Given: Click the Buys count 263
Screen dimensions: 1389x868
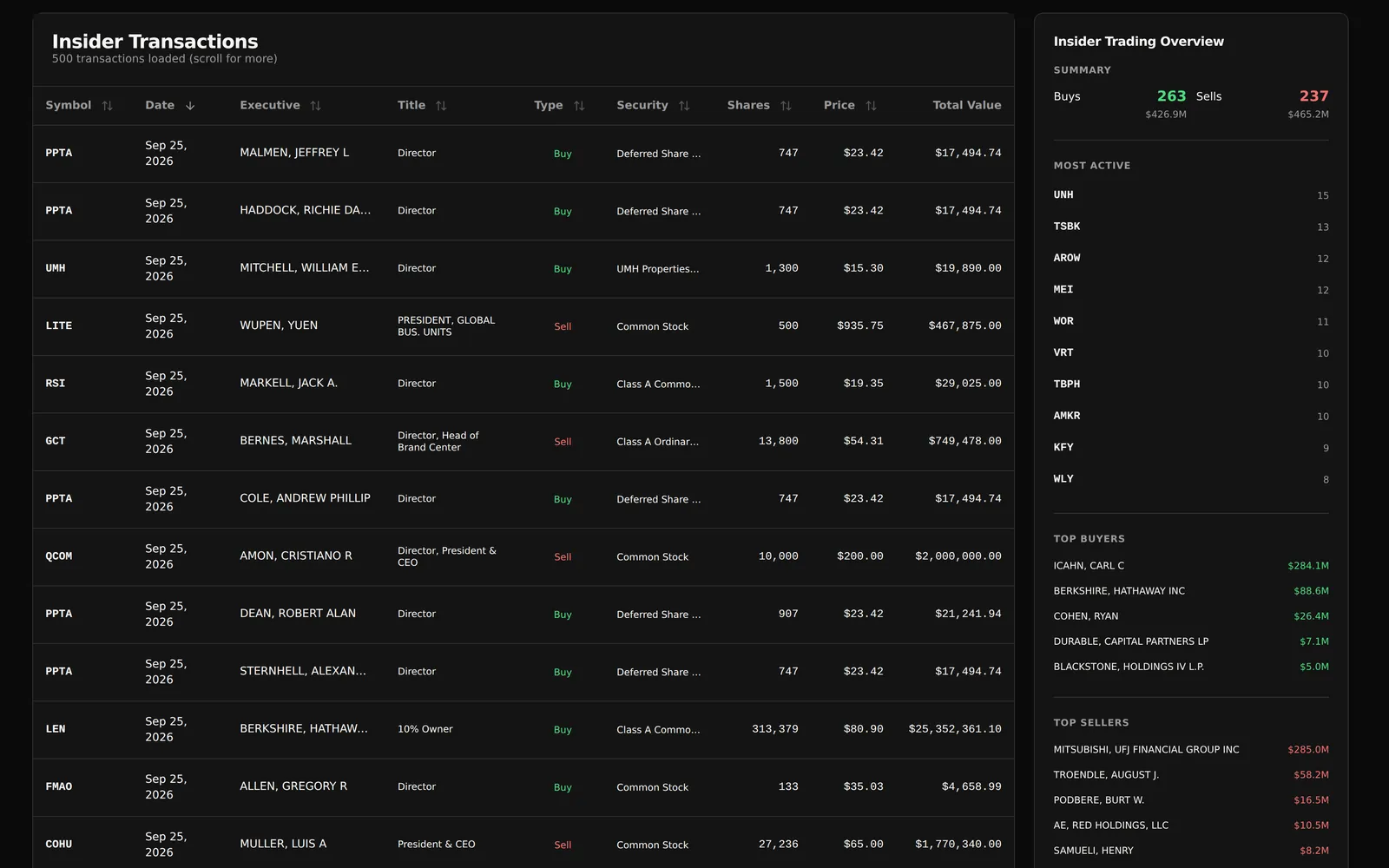Looking at the screenshot, I should click(x=1171, y=96).
